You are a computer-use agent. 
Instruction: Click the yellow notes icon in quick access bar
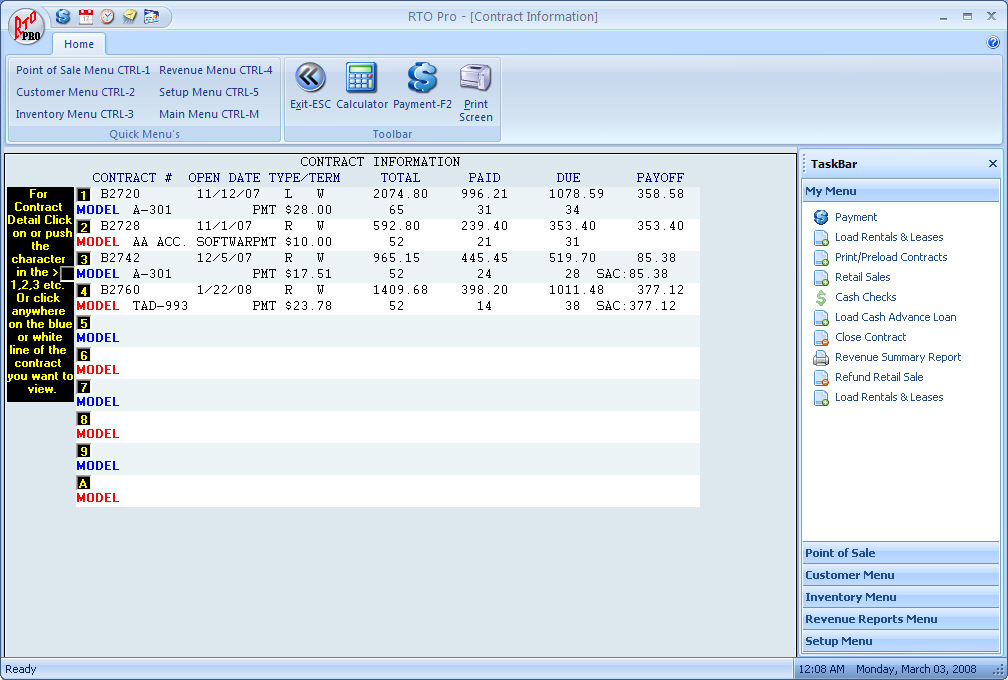[x=129, y=16]
